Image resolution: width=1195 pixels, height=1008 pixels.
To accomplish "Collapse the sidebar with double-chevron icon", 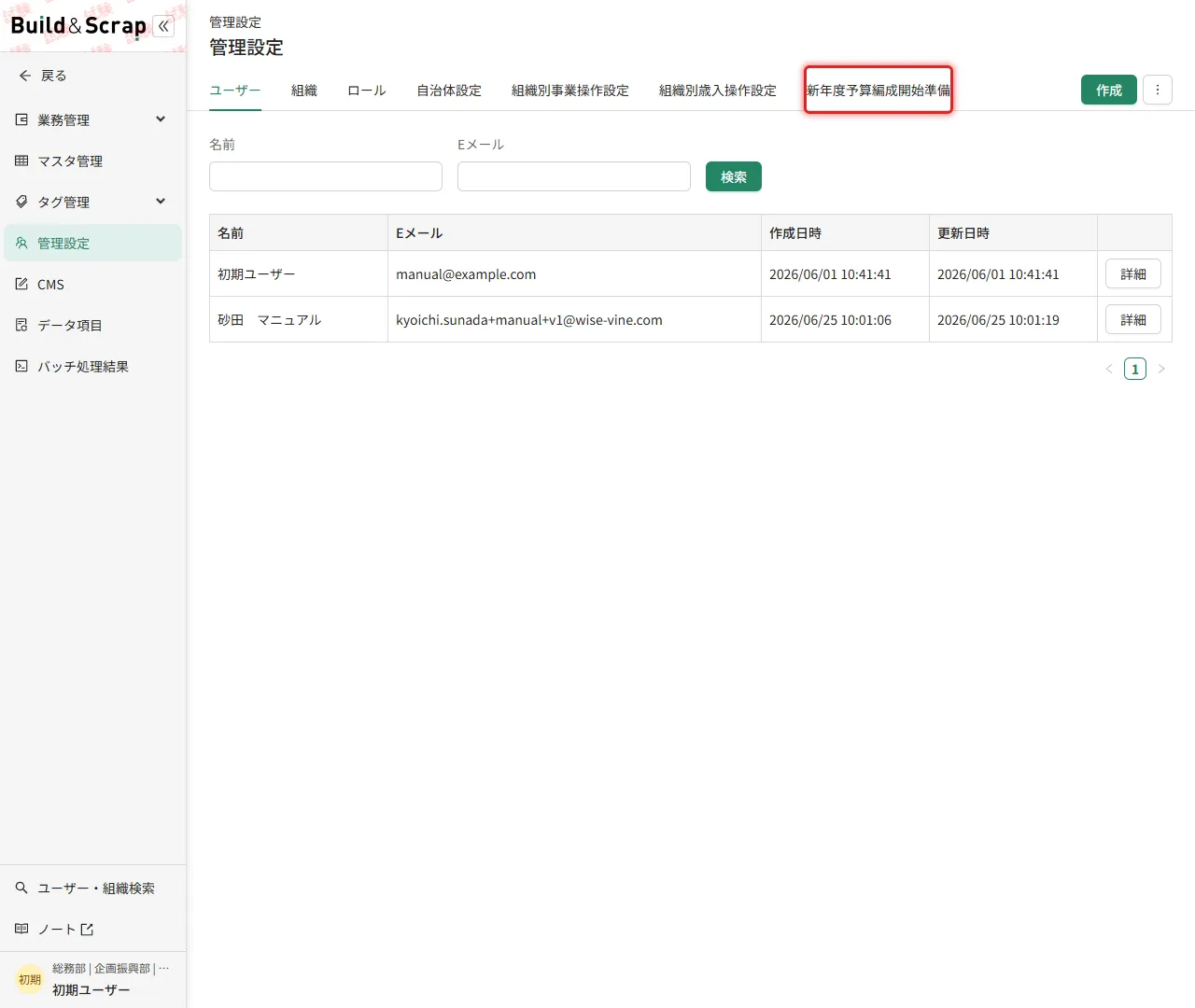I will (x=163, y=26).
